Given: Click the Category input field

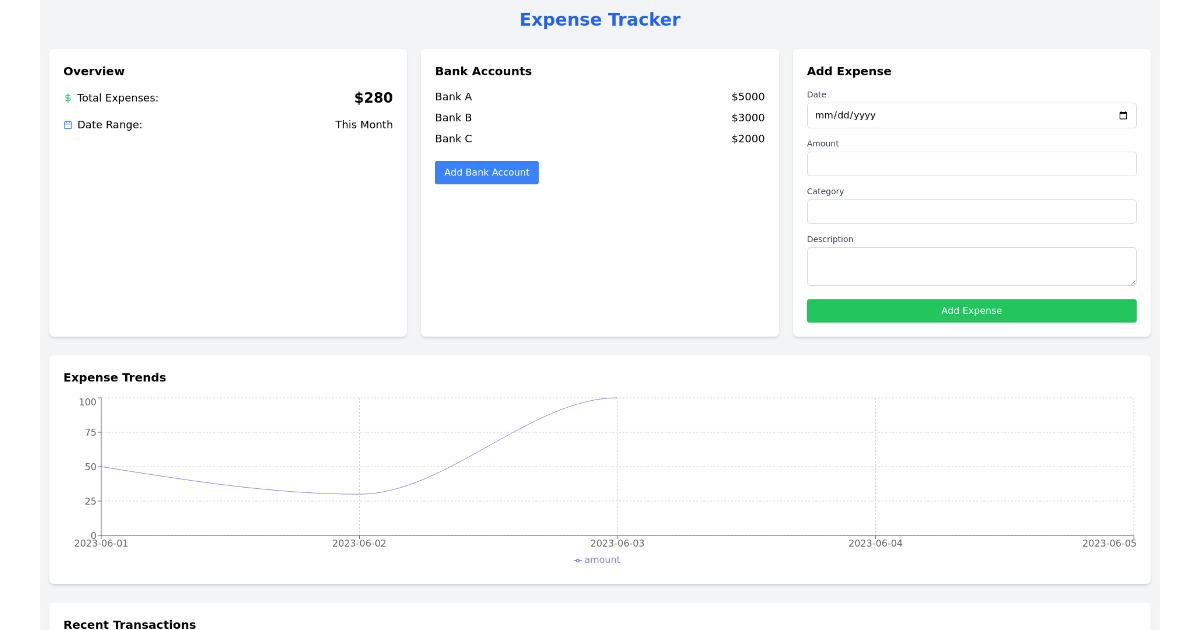Looking at the screenshot, I should [971, 211].
